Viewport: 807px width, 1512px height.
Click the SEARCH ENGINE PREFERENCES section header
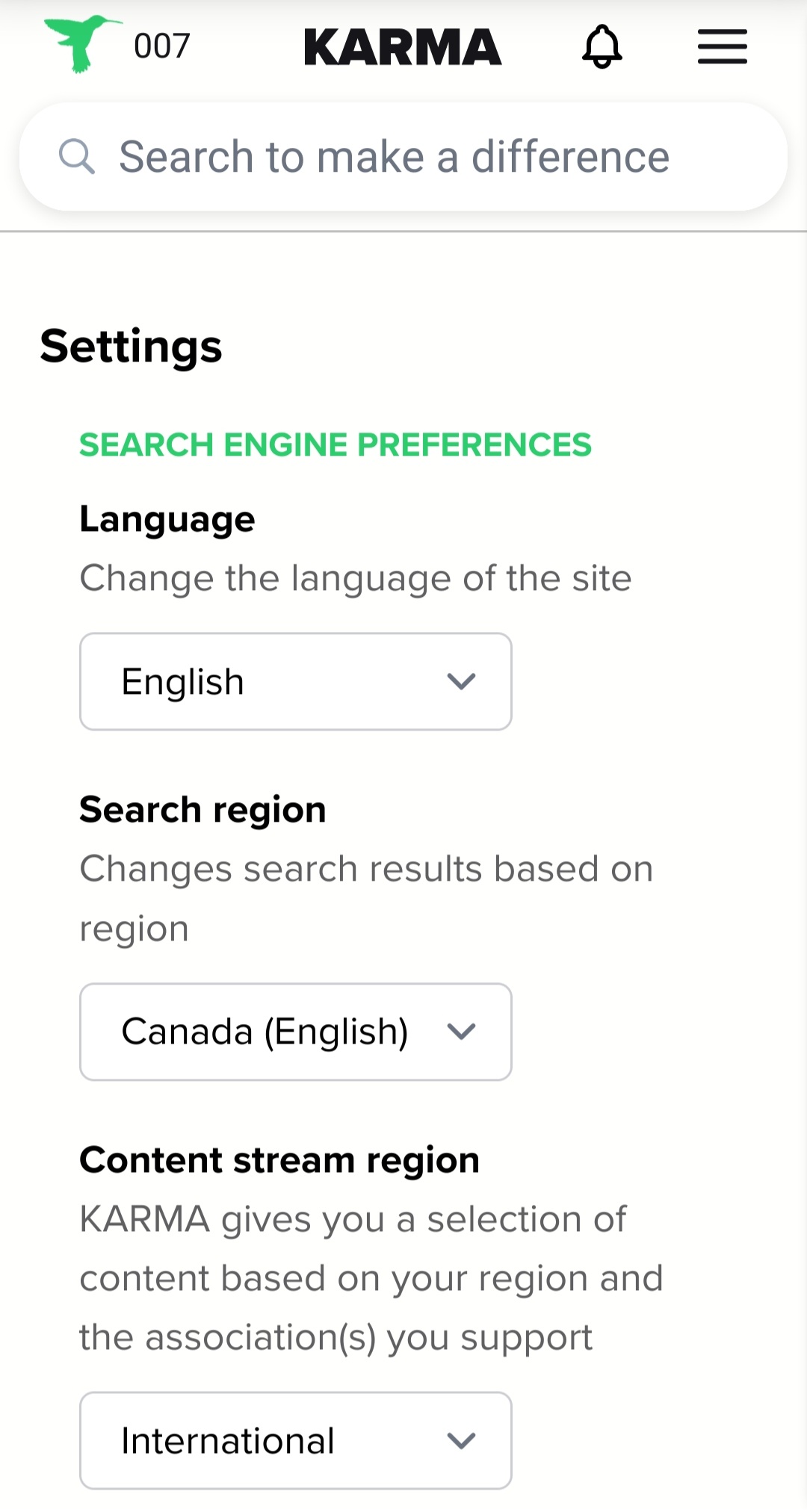point(335,444)
